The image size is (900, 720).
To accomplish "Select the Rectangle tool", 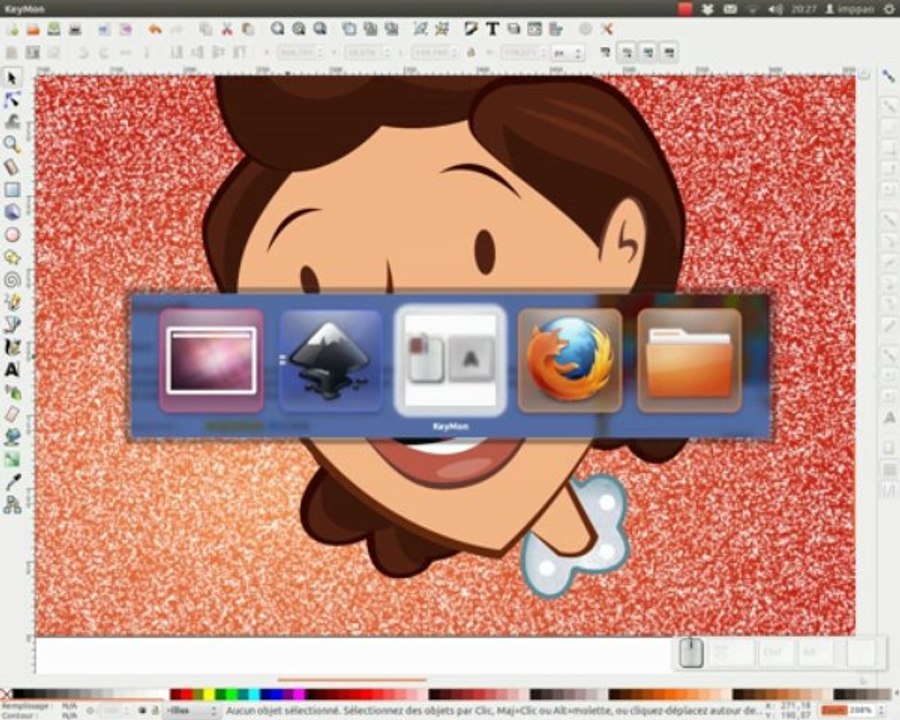I will [x=12, y=189].
